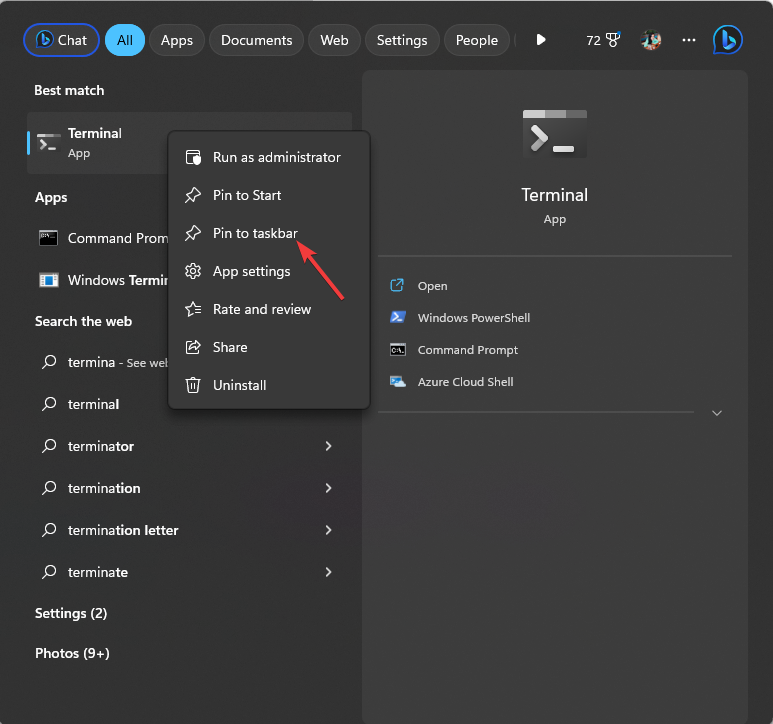Click the Command Prompt icon under Apps
773x724 pixels.
(x=48, y=238)
